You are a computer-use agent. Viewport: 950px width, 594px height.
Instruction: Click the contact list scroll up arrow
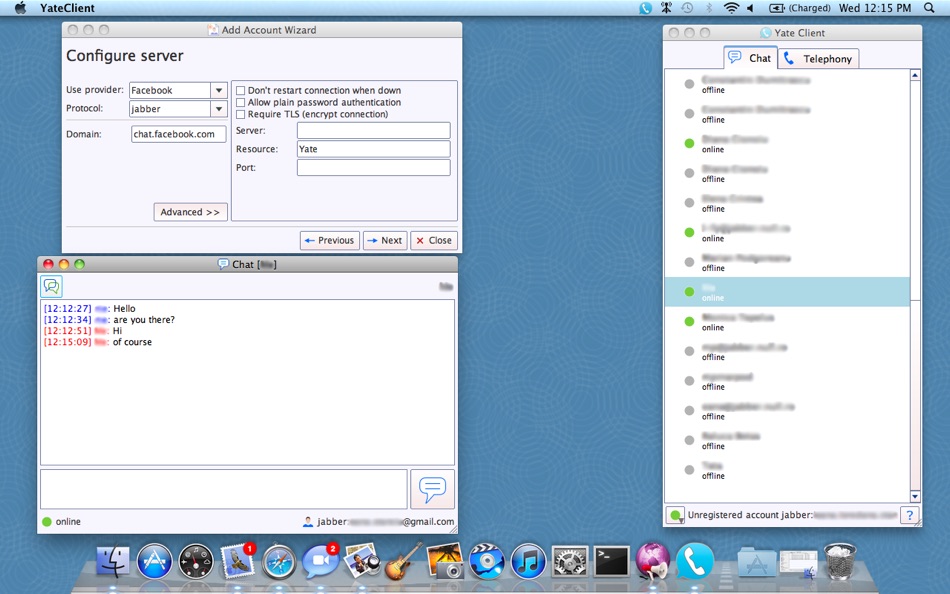915,75
